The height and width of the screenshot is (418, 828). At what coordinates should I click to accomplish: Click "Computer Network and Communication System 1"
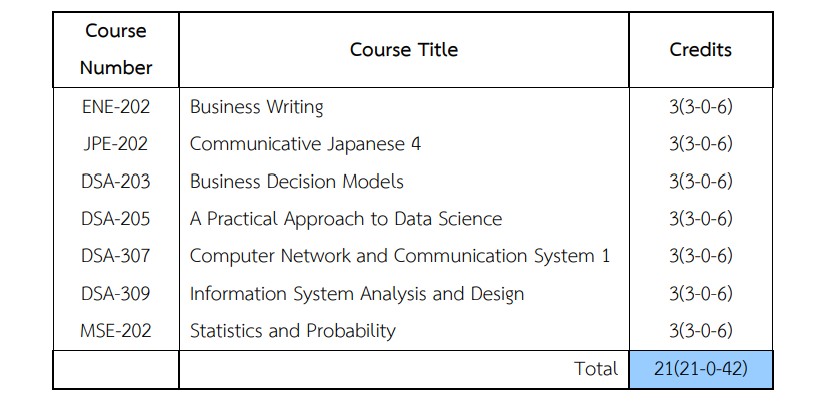pyautogui.click(x=399, y=256)
